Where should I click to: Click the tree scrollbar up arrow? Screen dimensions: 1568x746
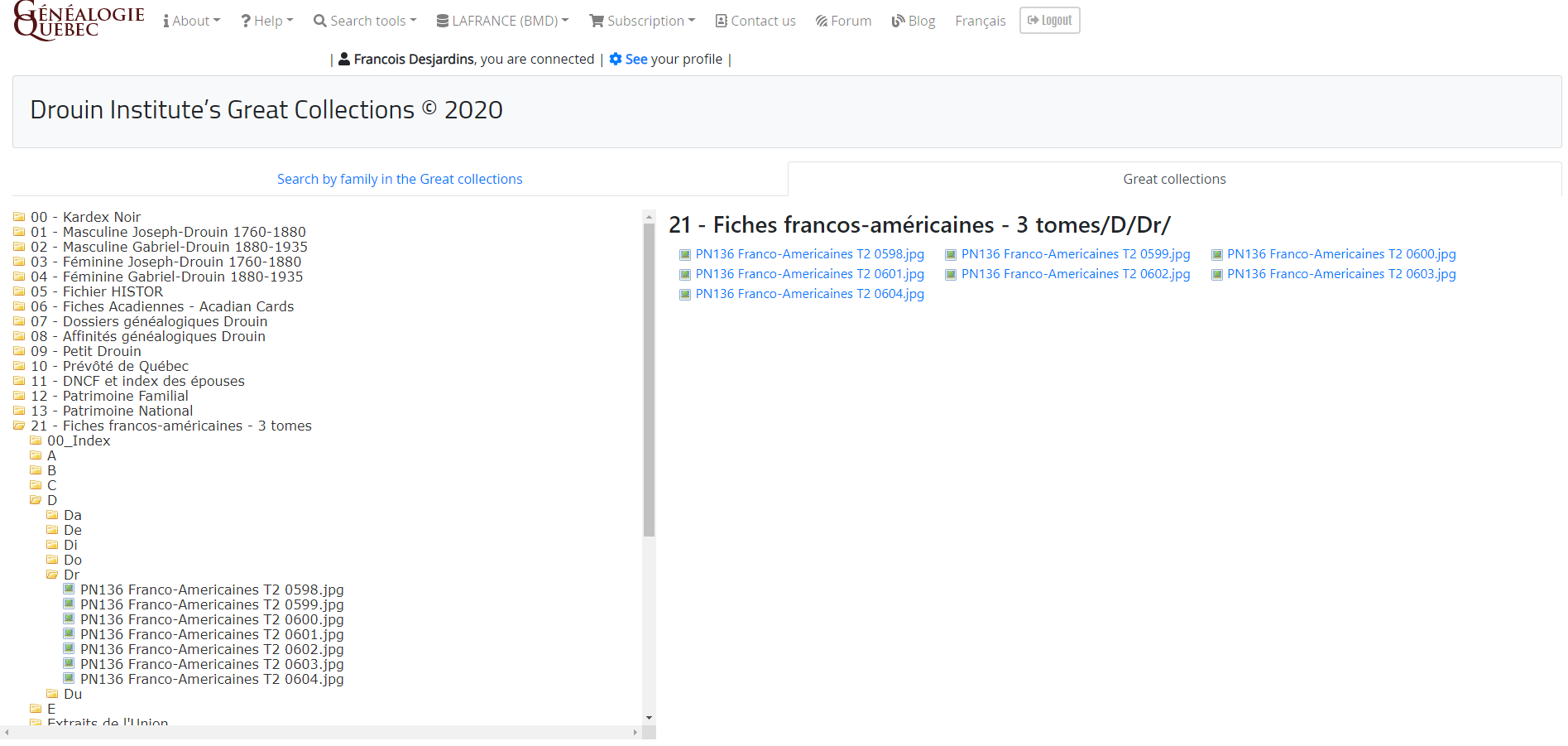pyautogui.click(x=649, y=216)
